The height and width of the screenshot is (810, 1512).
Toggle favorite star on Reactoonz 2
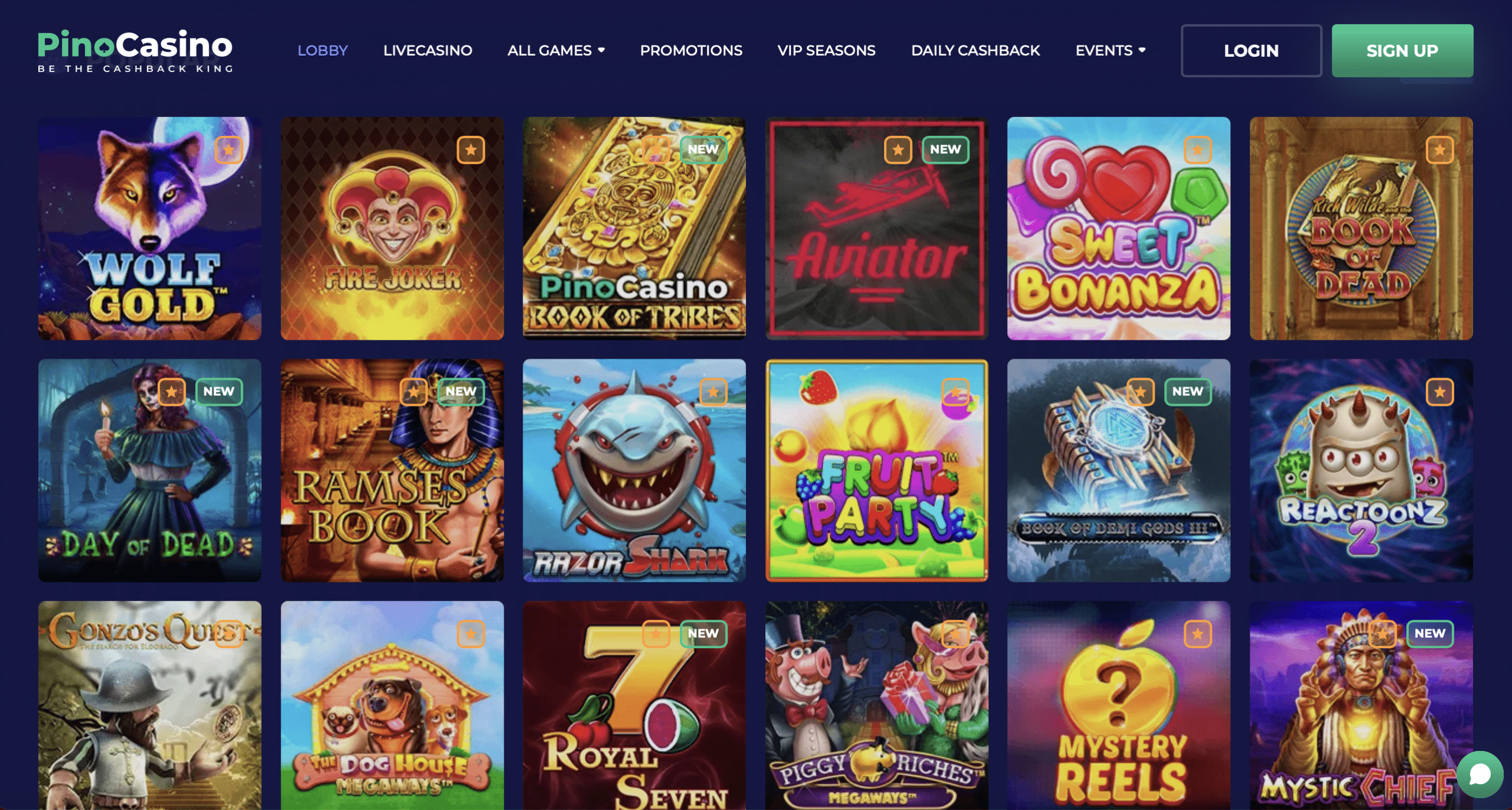coord(1439,392)
